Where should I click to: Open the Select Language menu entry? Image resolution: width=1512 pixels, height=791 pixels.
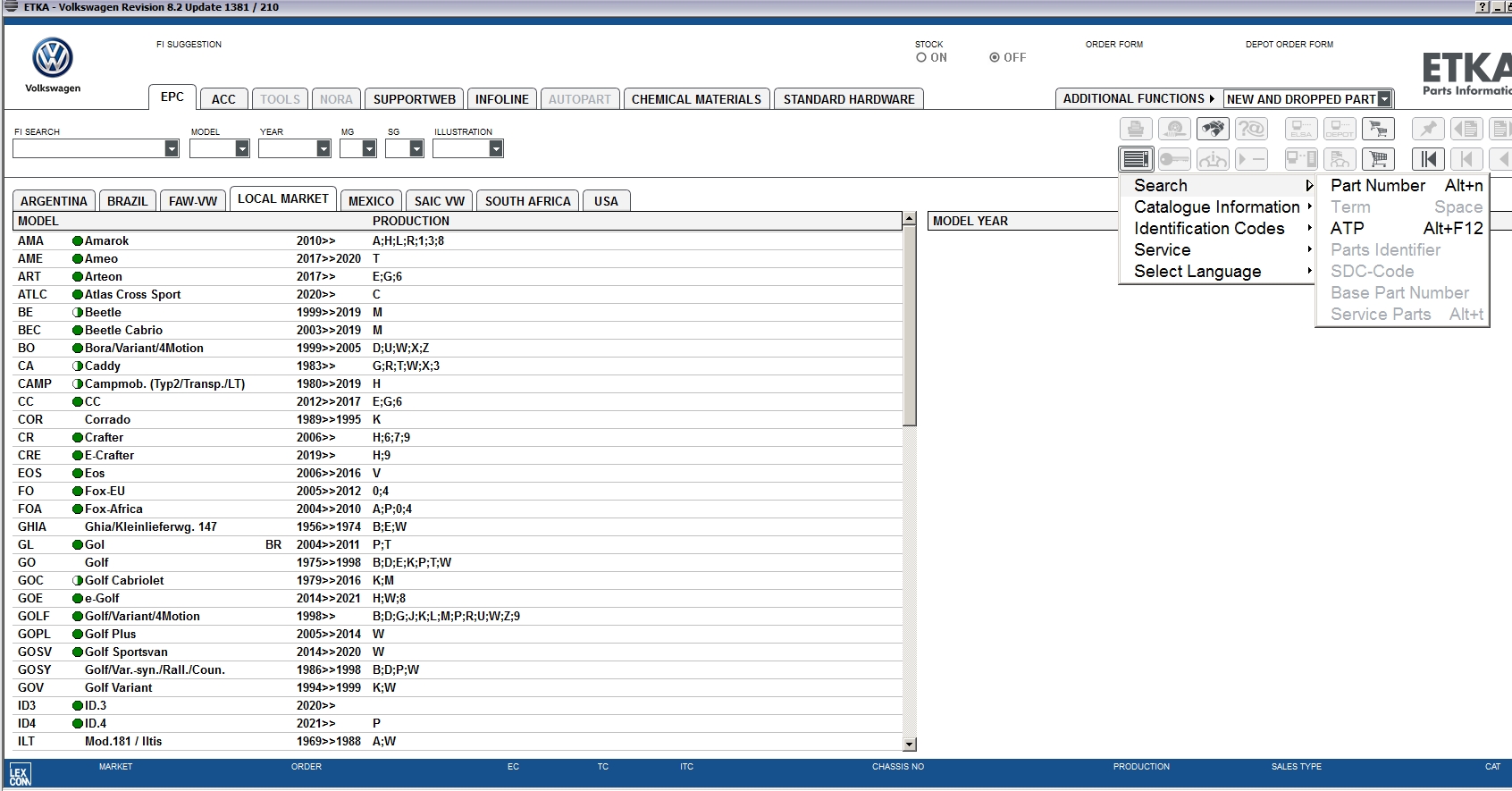1217,271
